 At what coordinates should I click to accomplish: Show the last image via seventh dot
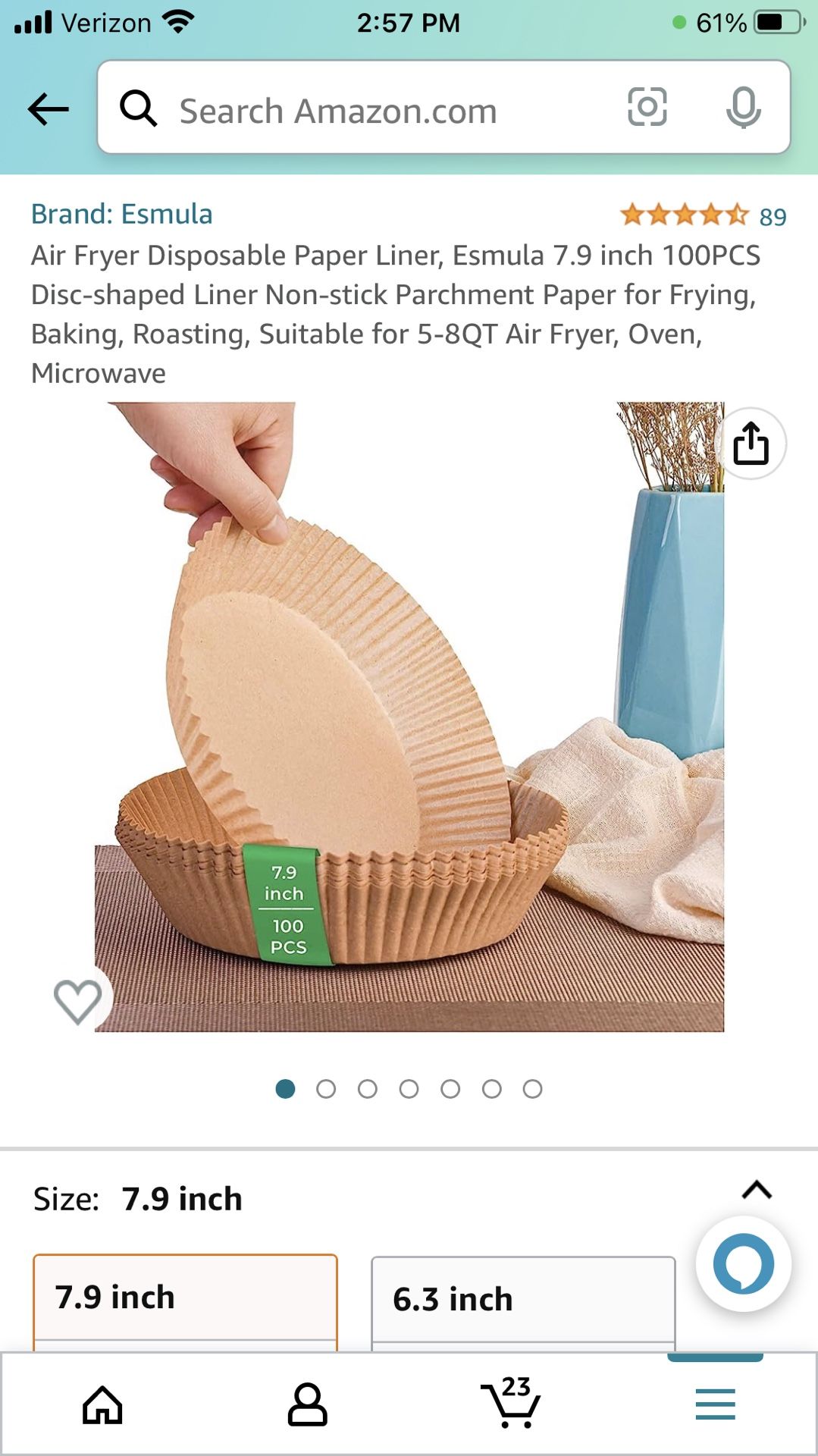[533, 1089]
